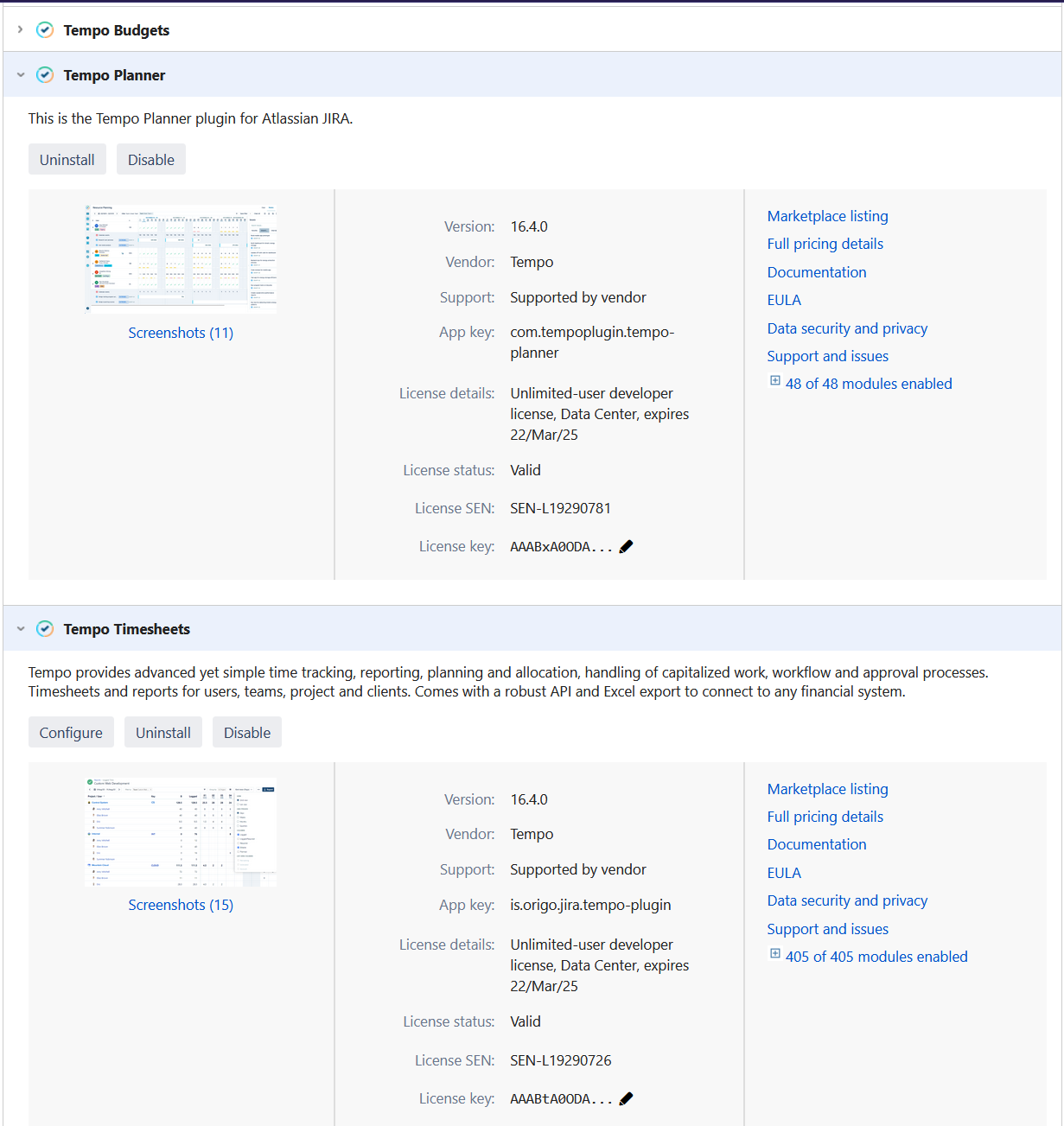The height and width of the screenshot is (1126, 1064).
Task: Disable the Tempo Timesheets app
Action: [247, 733]
